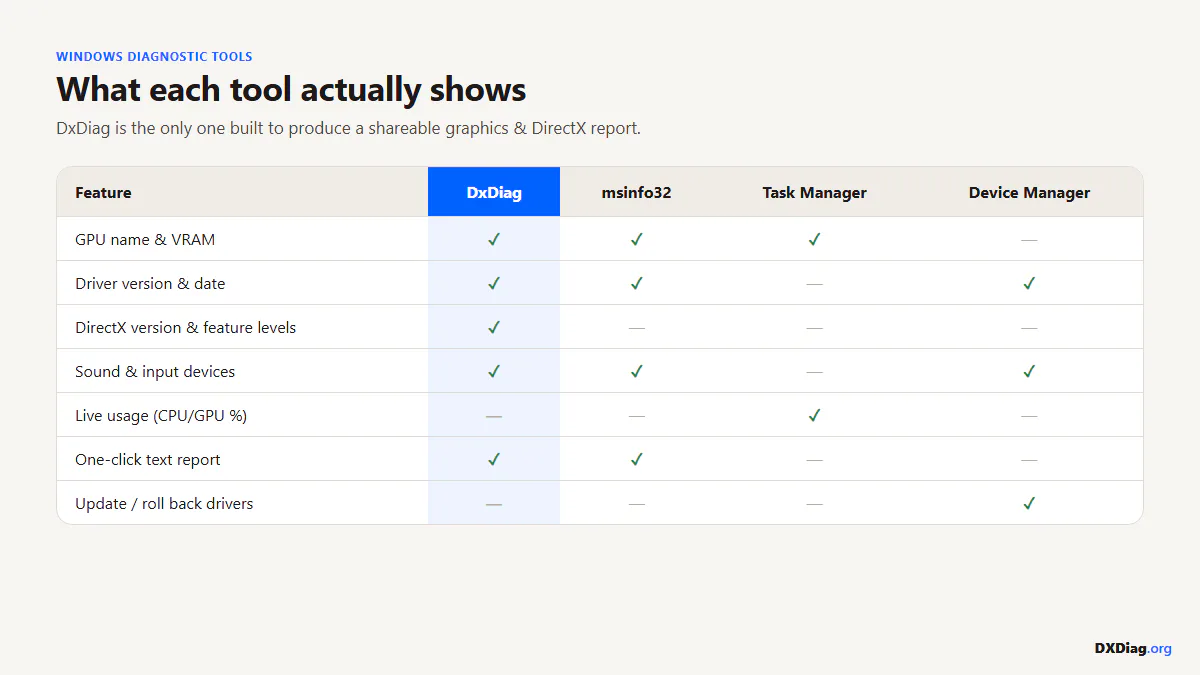The height and width of the screenshot is (675, 1200).
Task: Click the Device Manager checkmark for Sound & input devices
Action: tap(1029, 371)
